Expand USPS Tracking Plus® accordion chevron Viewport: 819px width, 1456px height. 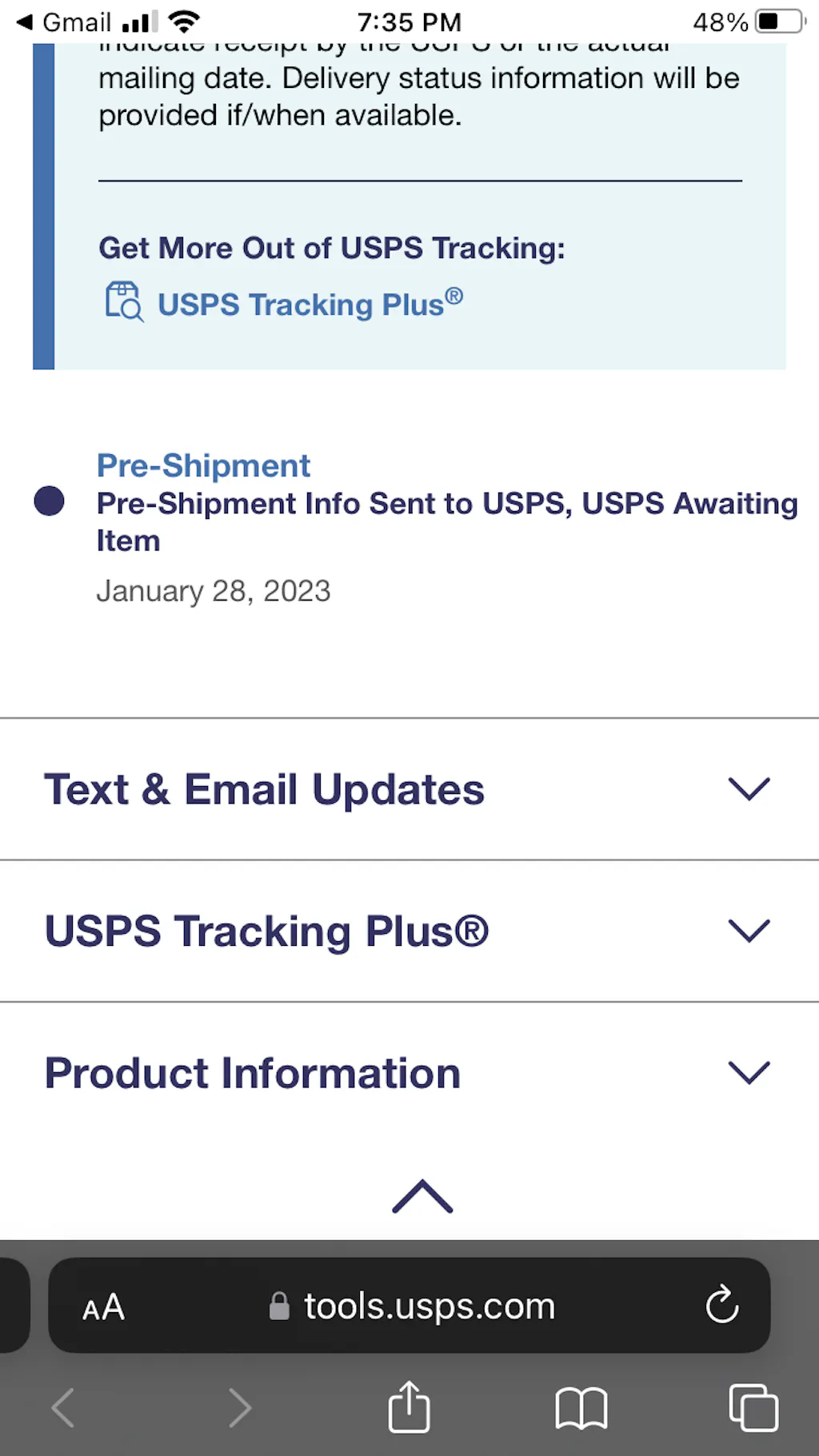[749, 931]
